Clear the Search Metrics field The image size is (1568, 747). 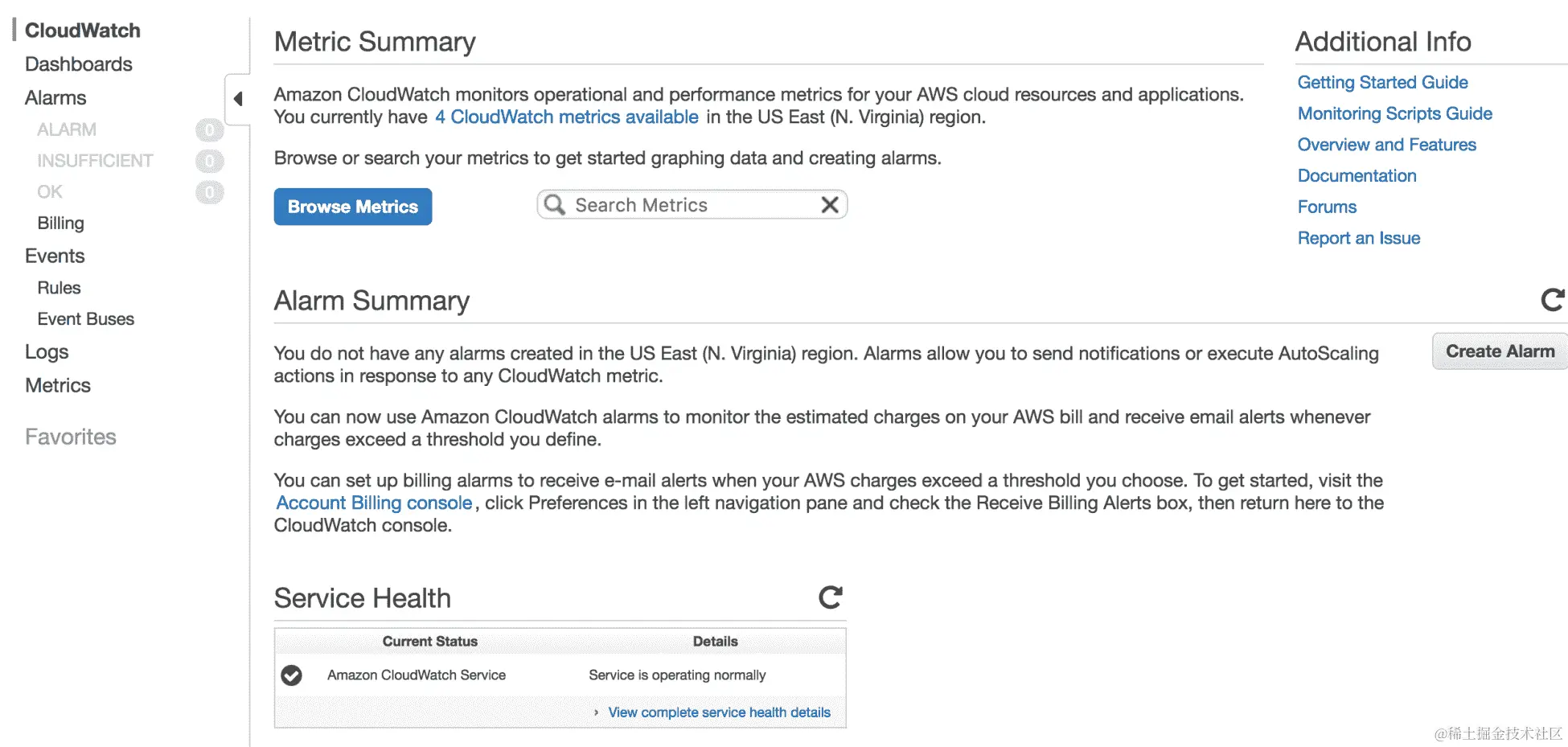pyautogui.click(x=830, y=205)
